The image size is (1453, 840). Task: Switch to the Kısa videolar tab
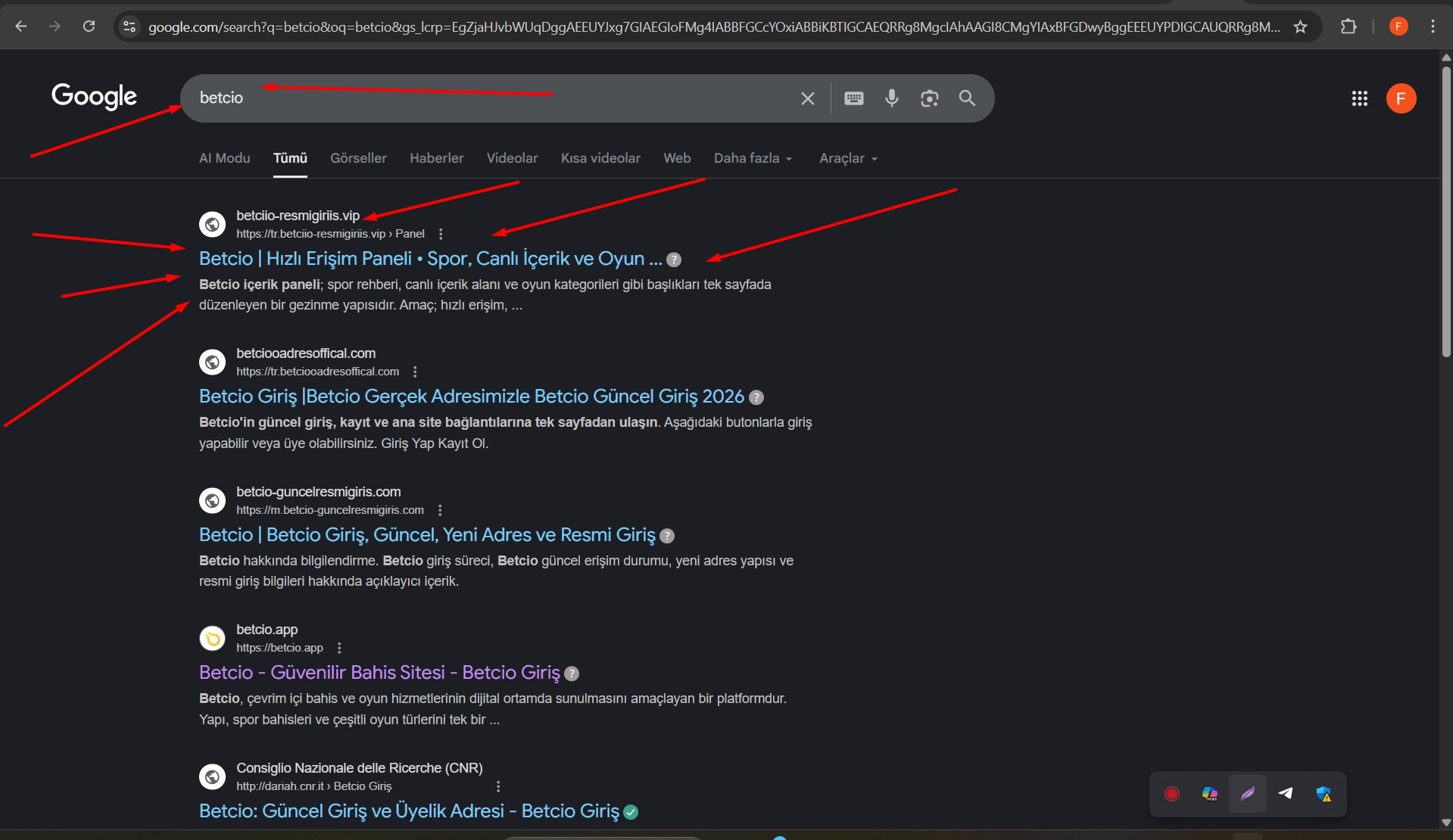click(x=600, y=158)
